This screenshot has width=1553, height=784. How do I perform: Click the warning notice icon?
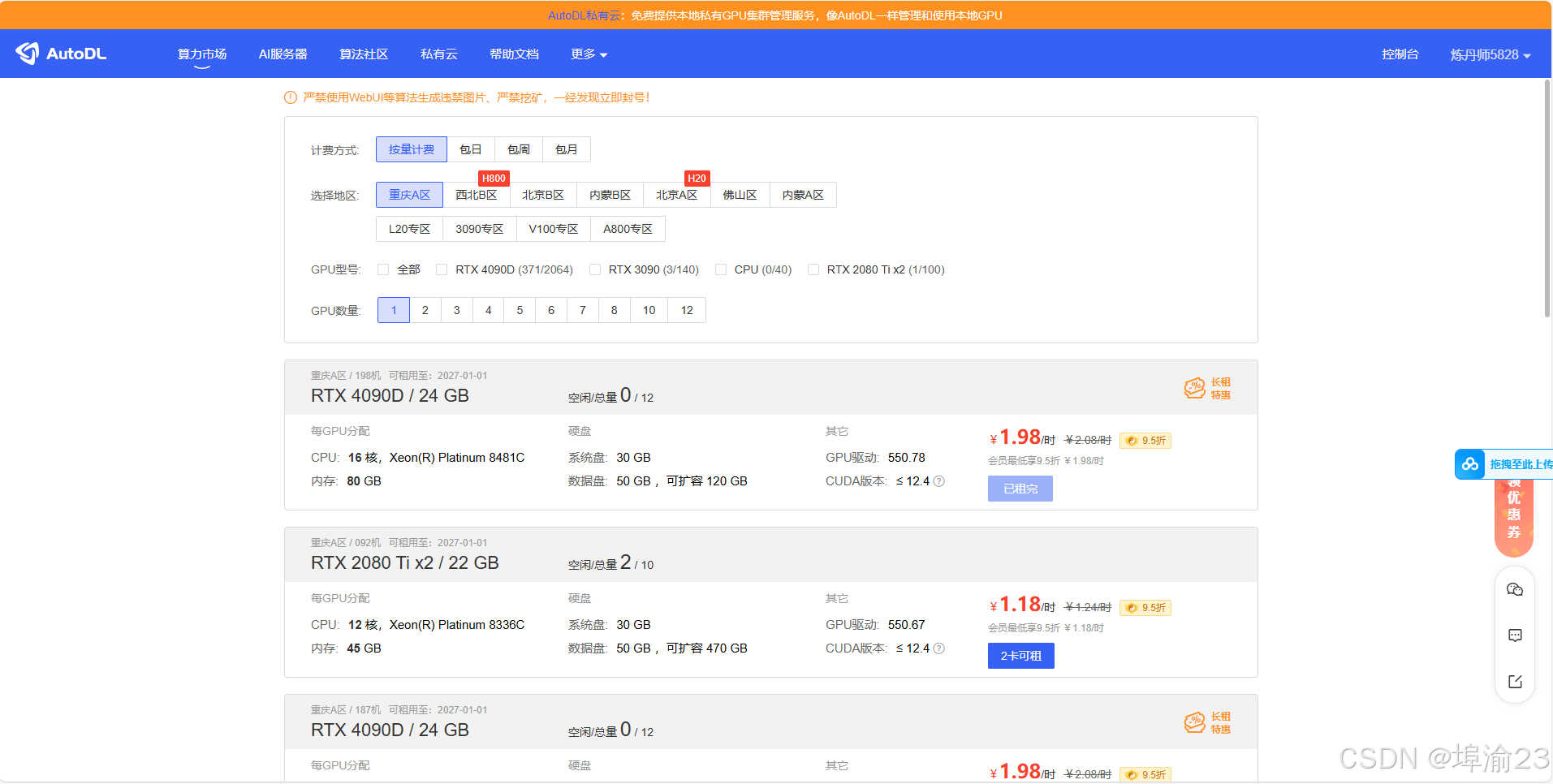[x=291, y=97]
